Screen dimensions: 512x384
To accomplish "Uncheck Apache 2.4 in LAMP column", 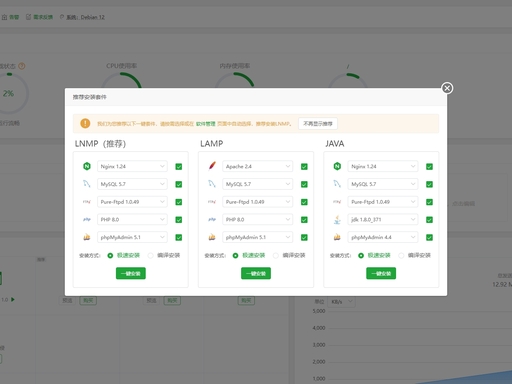I will point(304,166).
